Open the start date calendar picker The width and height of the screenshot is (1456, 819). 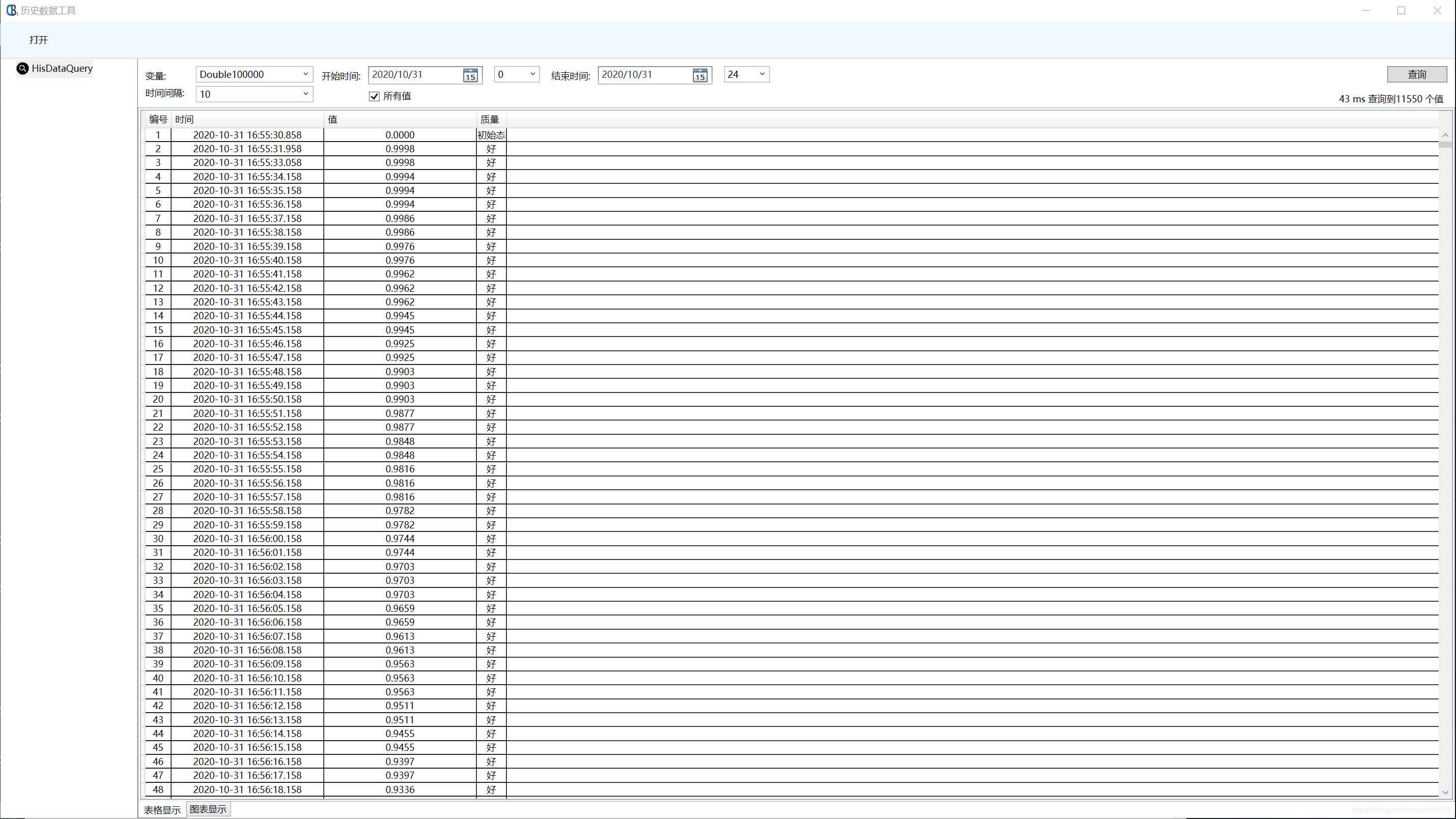pyautogui.click(x=470, y=75)
